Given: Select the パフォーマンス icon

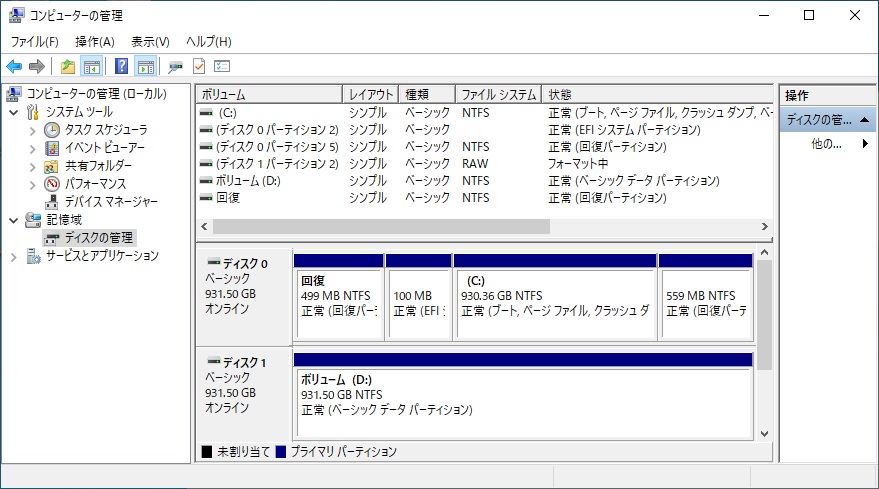Looking at the screenshot, I should pos(52,184).
